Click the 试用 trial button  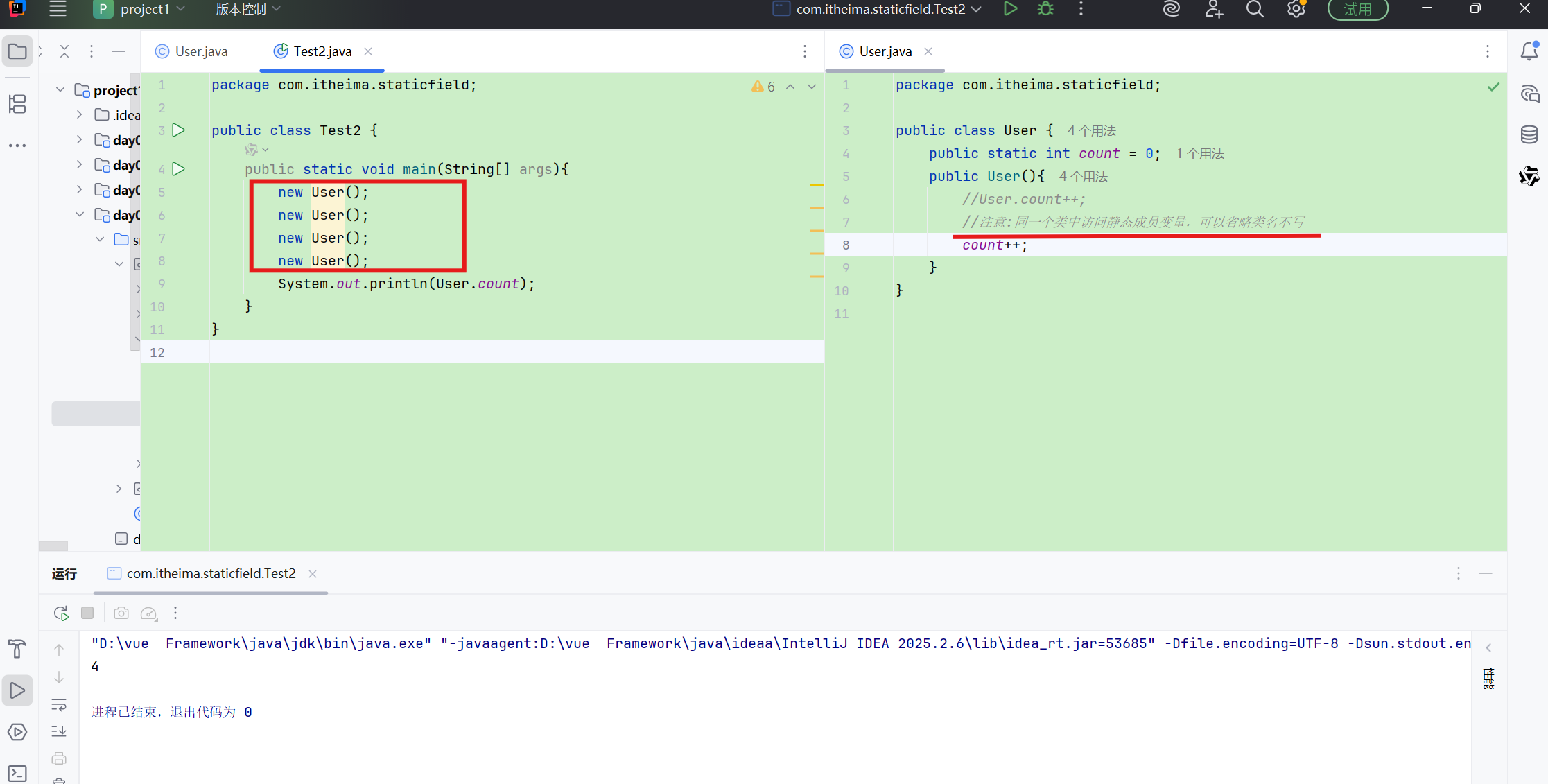(1357, 9)
